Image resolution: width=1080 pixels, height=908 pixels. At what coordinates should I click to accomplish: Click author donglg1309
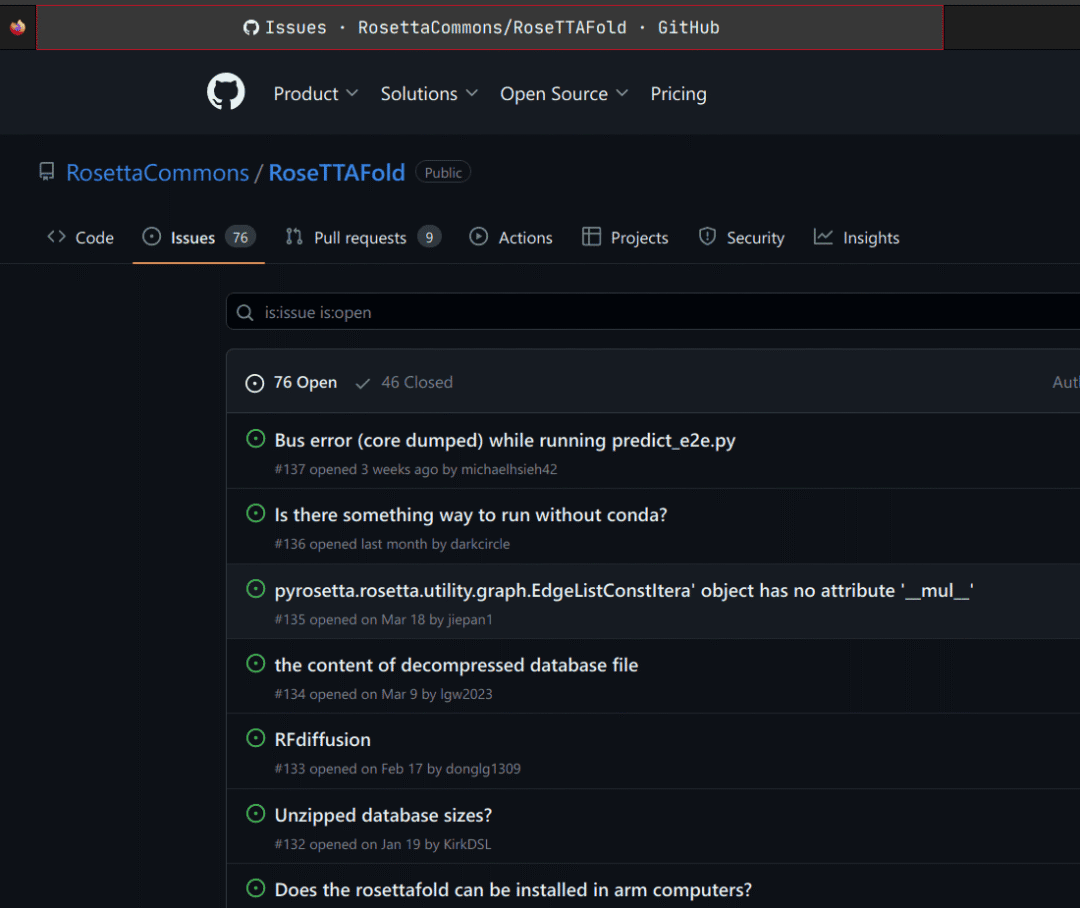tap(483, 768)
